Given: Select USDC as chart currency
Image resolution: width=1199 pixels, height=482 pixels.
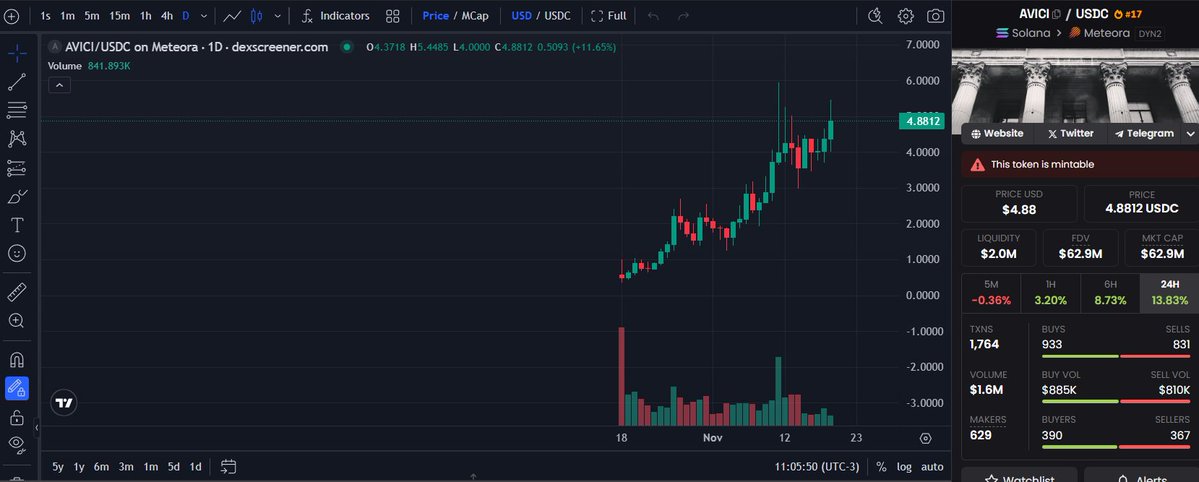Looking at the screenshot, I should coord(557,15).
